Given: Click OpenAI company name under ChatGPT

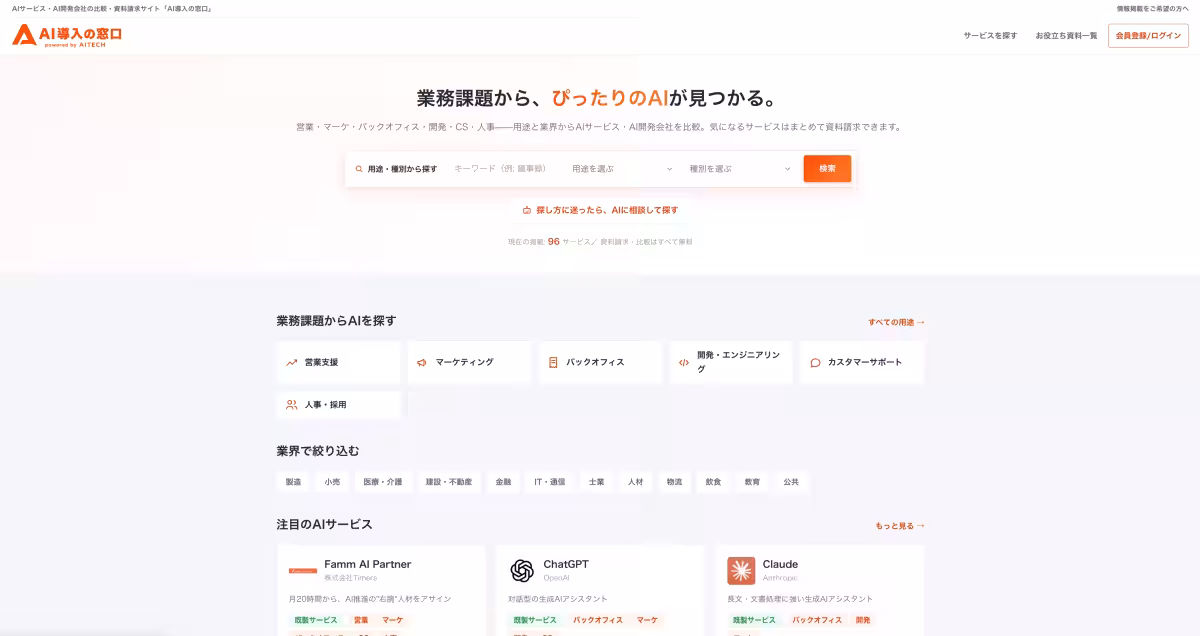Looking at the screenshot, I should 556,578.
